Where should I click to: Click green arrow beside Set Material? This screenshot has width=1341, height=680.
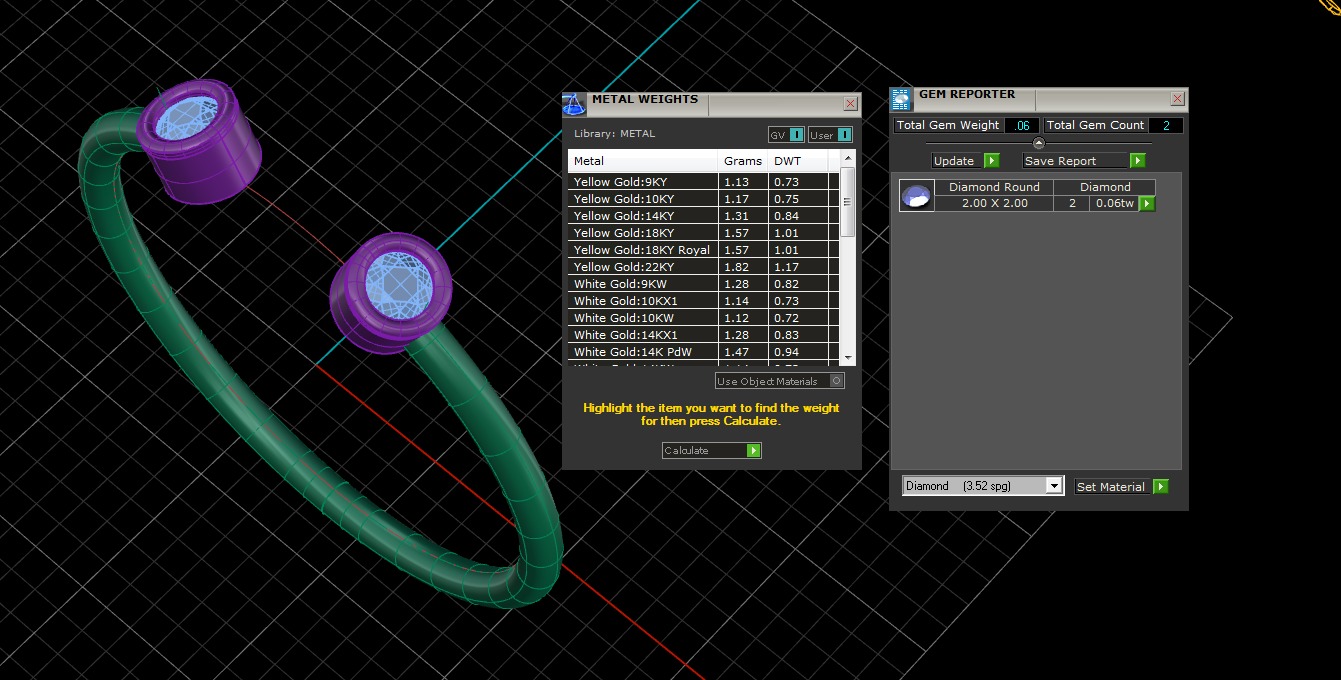1160,487
